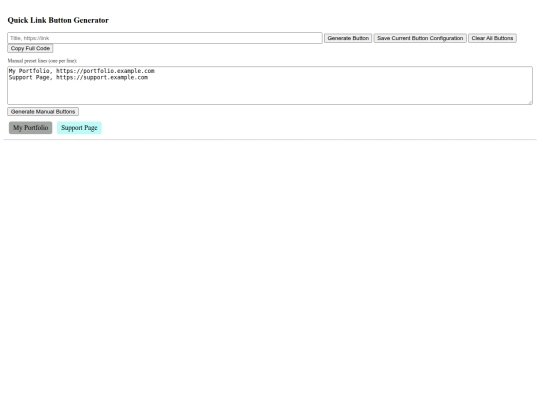Open the Support Page link button
This screenshot has width=540, height=405.
79,128
